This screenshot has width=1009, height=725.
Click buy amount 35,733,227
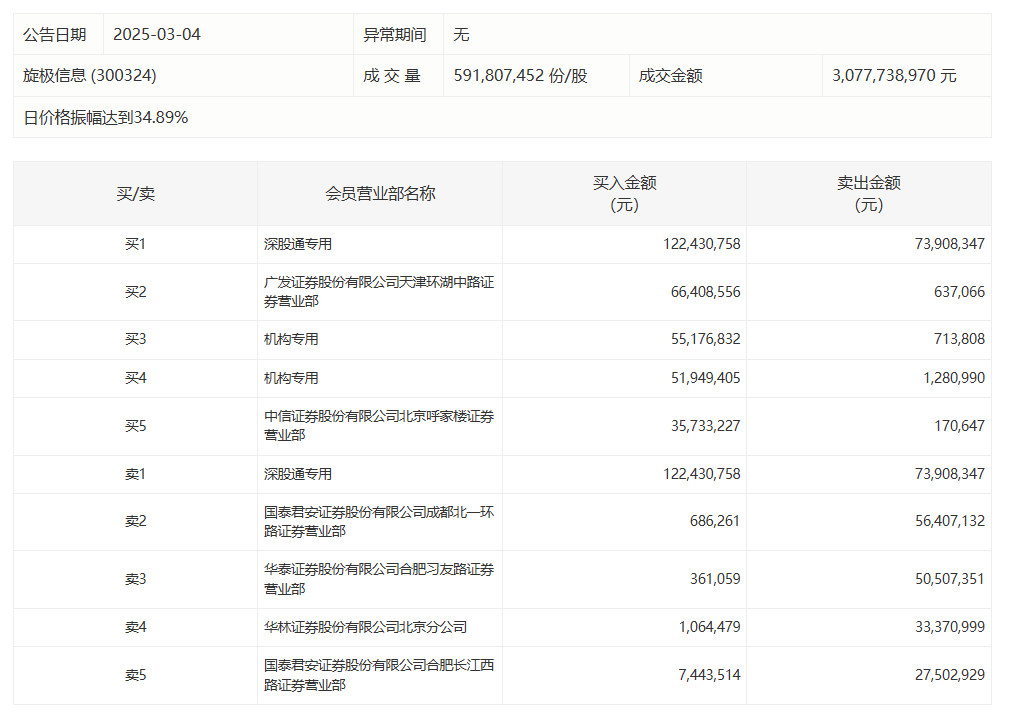click(x=706, y=426)
